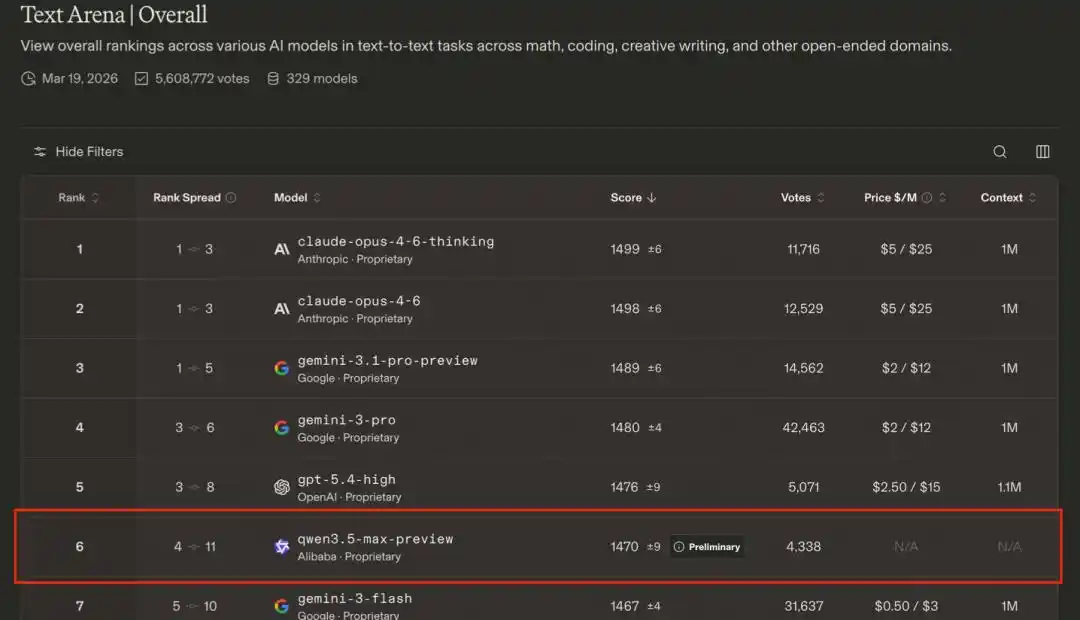Open the qwen3.5-max-preview model link
The height and width of the screenshot is (620, 1080).
point(375,539)
